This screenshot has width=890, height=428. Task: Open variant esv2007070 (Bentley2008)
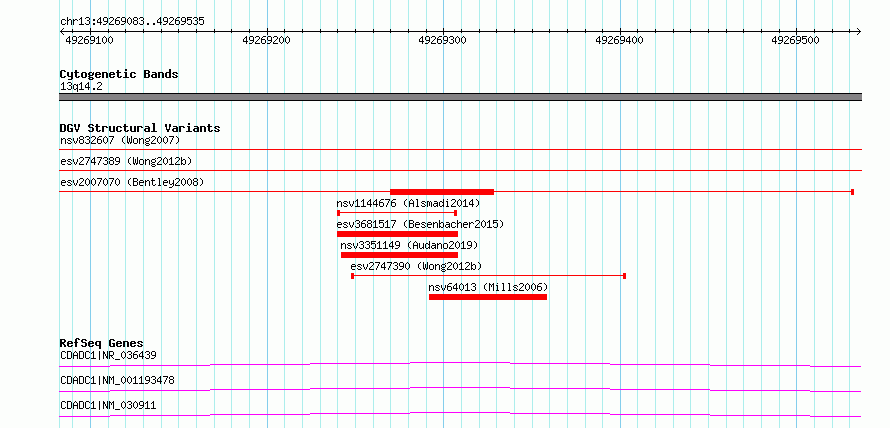[132, 183]
